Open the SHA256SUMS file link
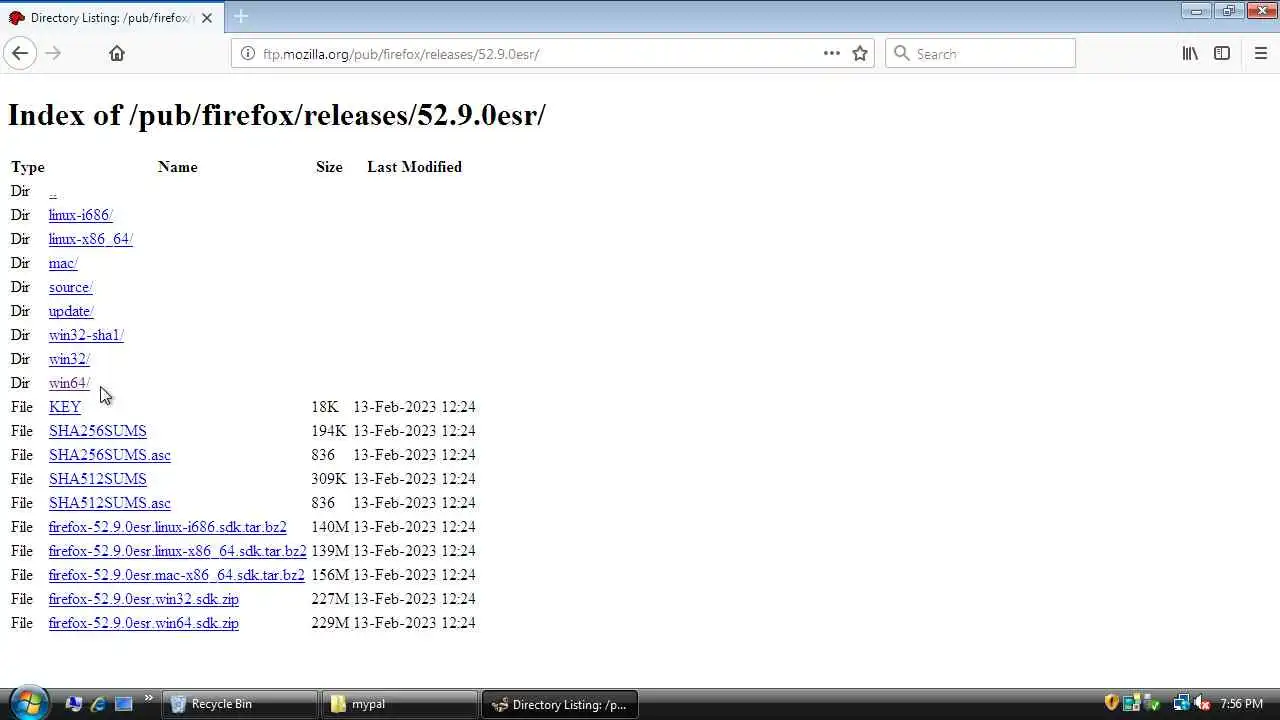 tap(98, 431)
